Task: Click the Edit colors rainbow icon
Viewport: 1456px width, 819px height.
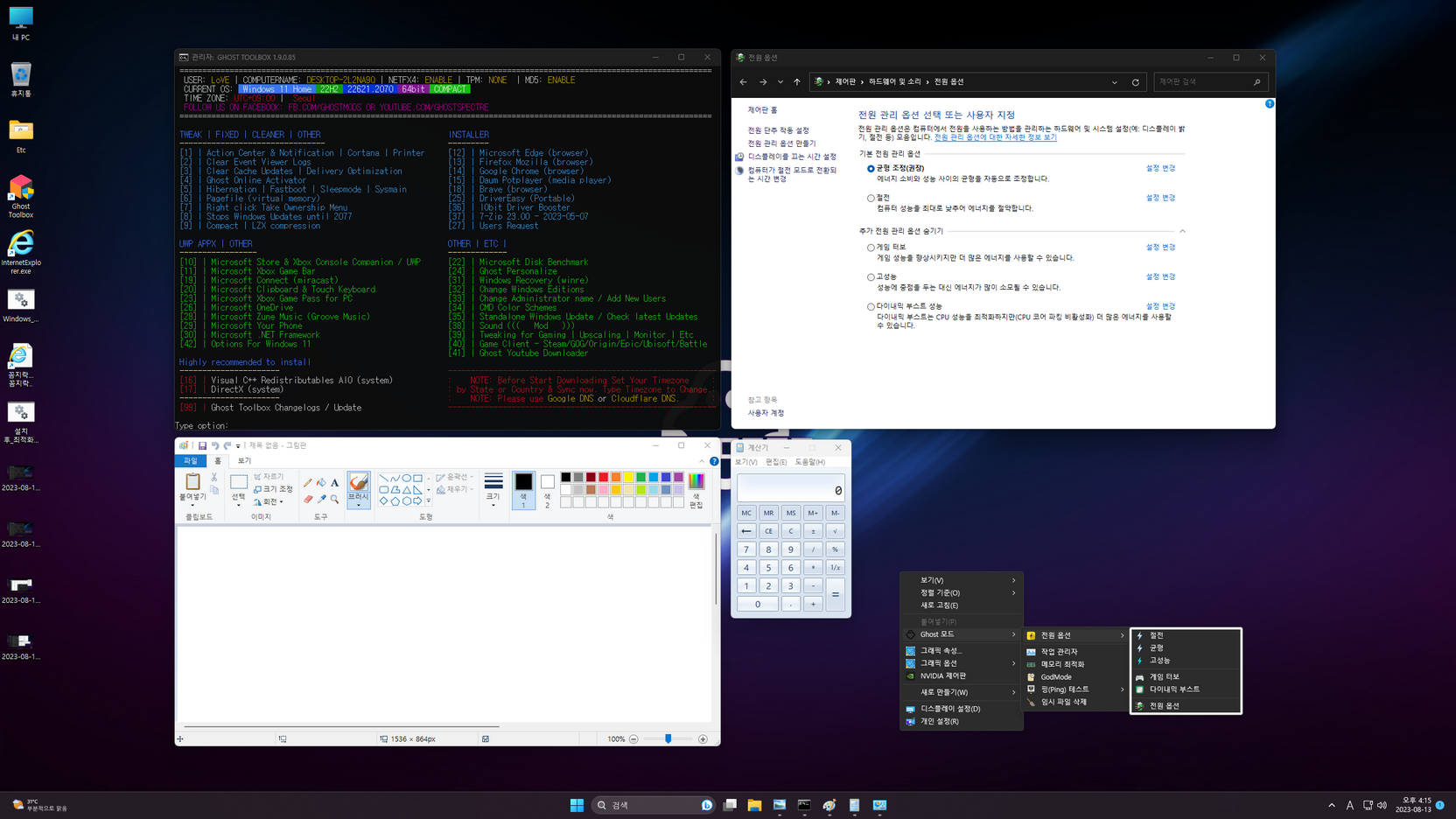Action: (696, 480)
